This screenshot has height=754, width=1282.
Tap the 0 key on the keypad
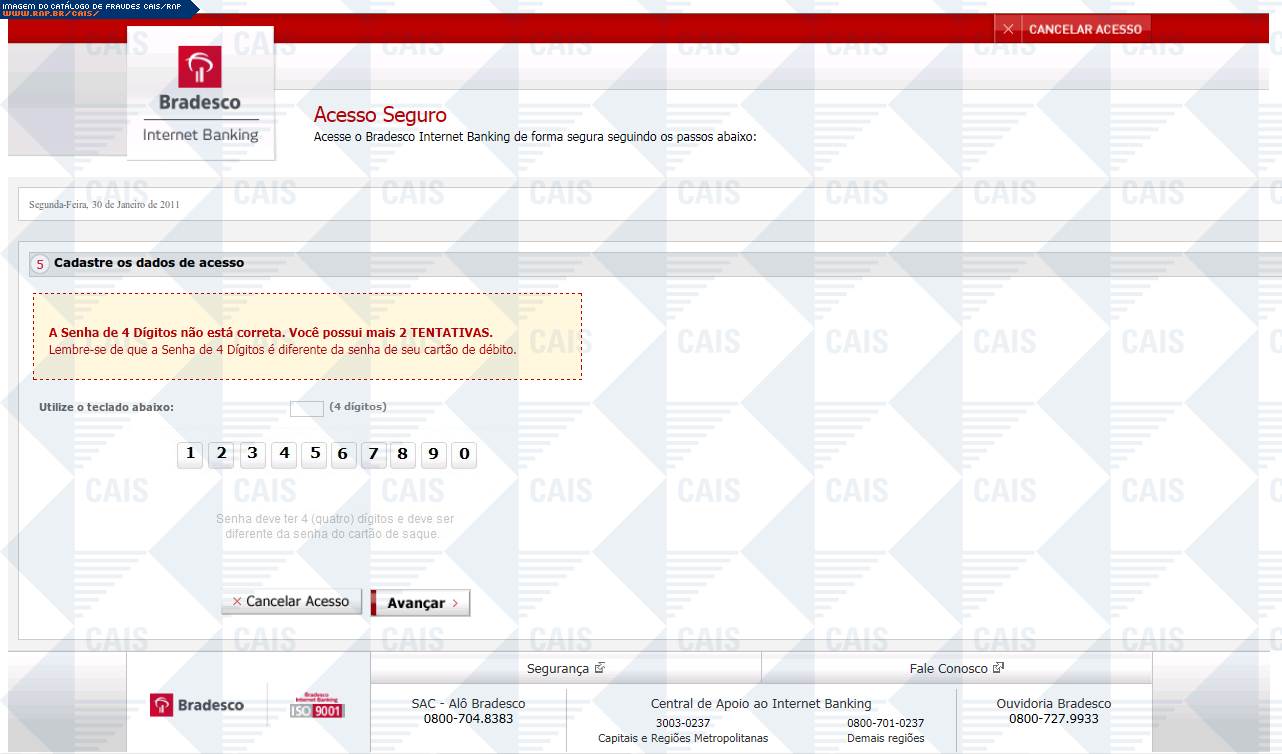pos(463,455)
